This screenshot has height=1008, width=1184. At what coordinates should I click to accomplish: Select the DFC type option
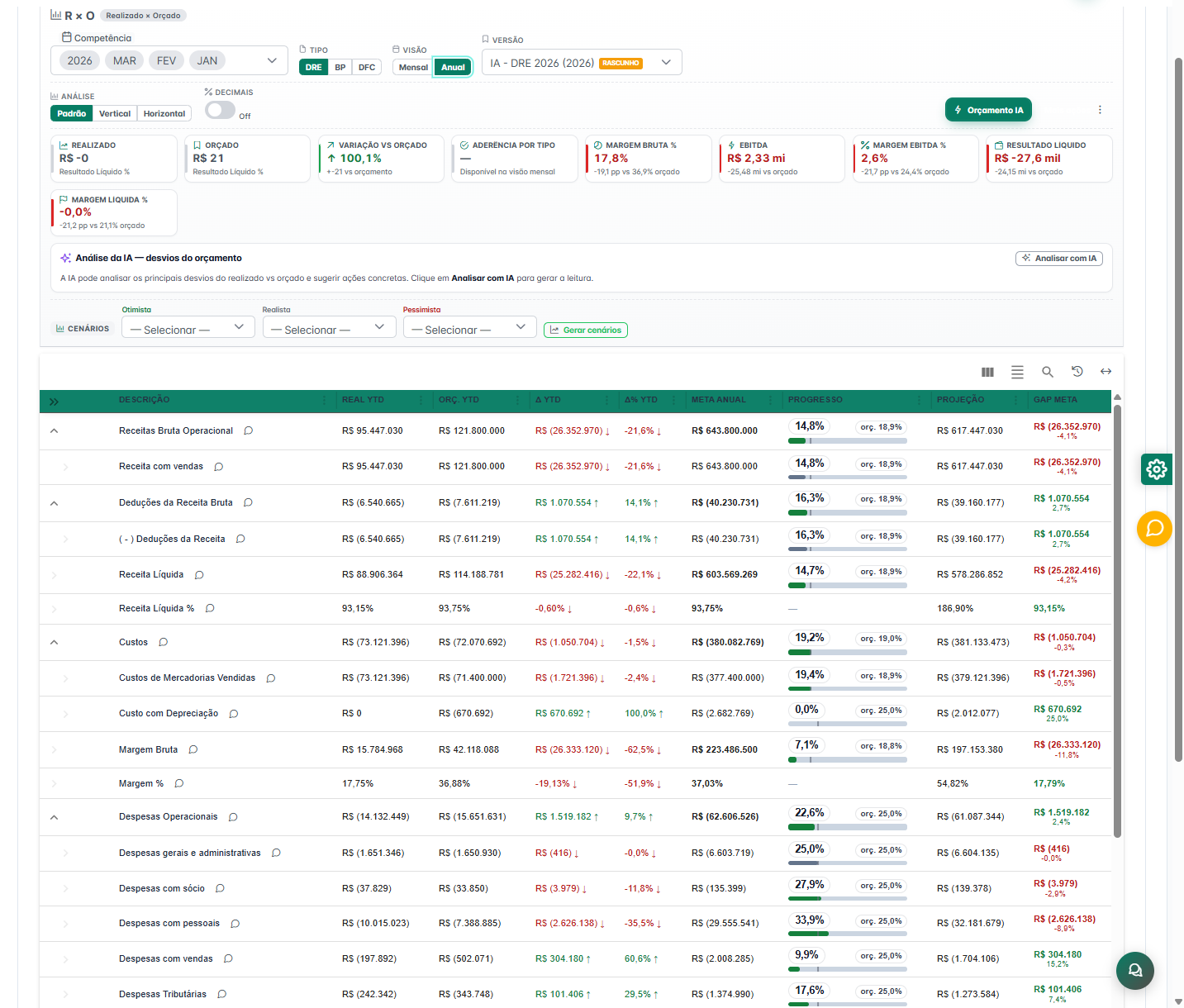(367, 68)
